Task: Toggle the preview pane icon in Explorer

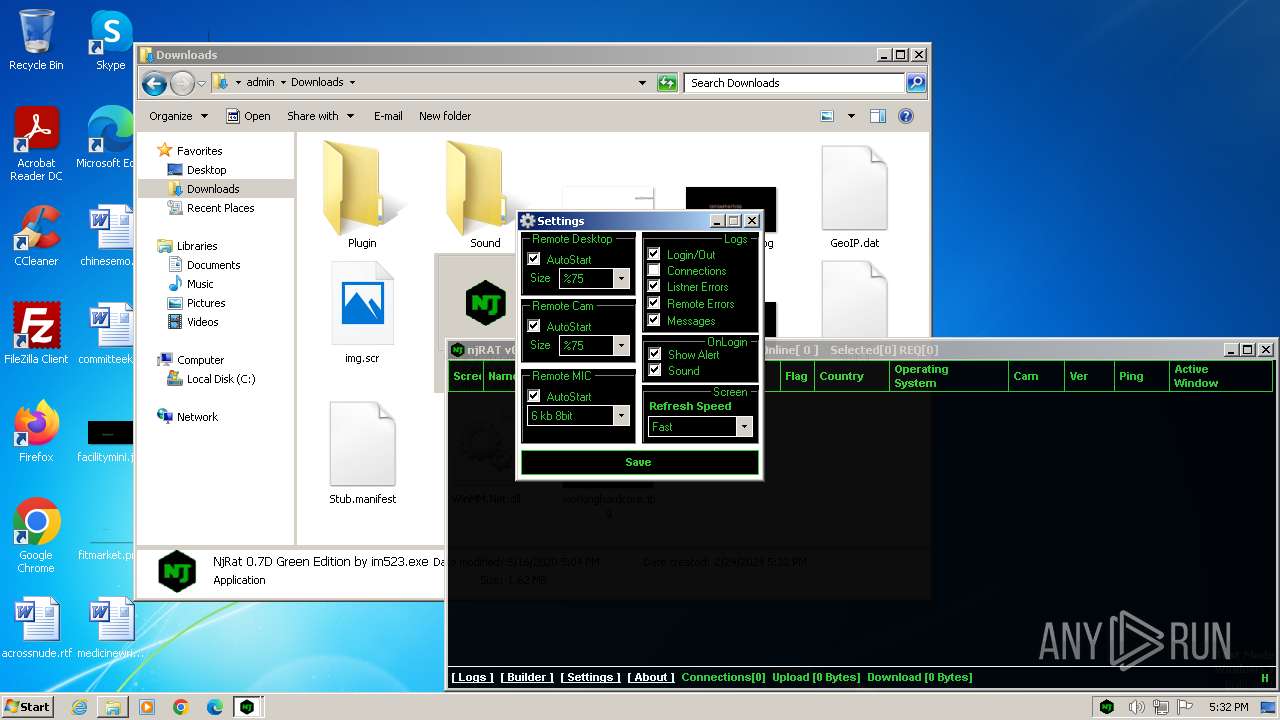Action: (x=877, y=116)
